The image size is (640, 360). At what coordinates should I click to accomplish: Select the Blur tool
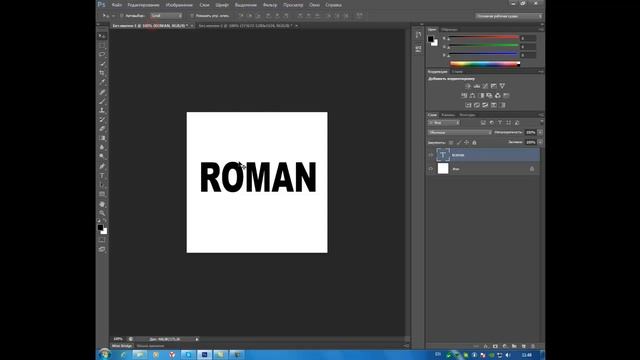[x=102, y=147]
